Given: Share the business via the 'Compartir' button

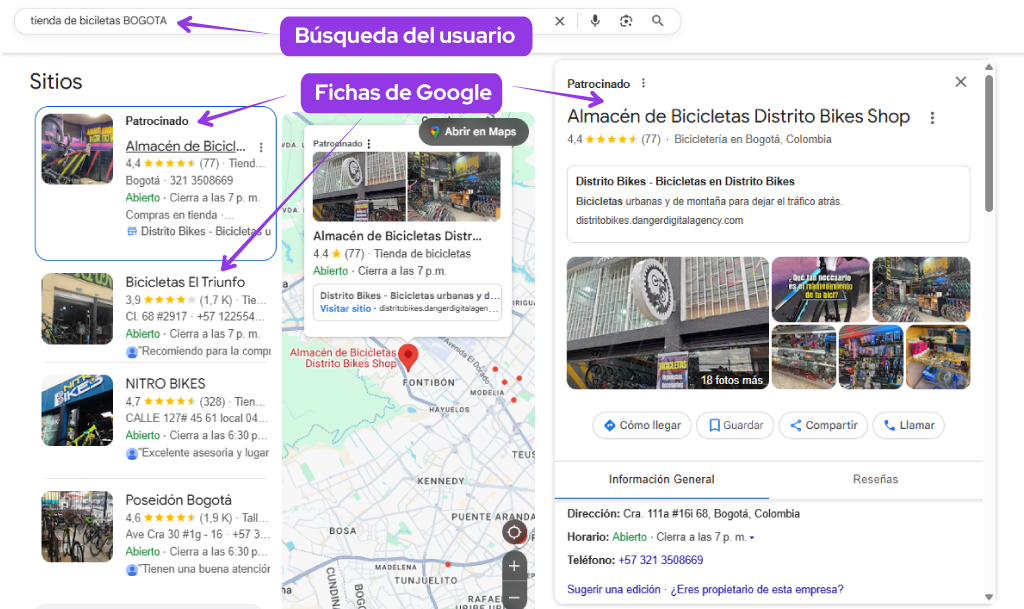Looking at the screenshot, I should pyautogui.click(x=822, y=425).
